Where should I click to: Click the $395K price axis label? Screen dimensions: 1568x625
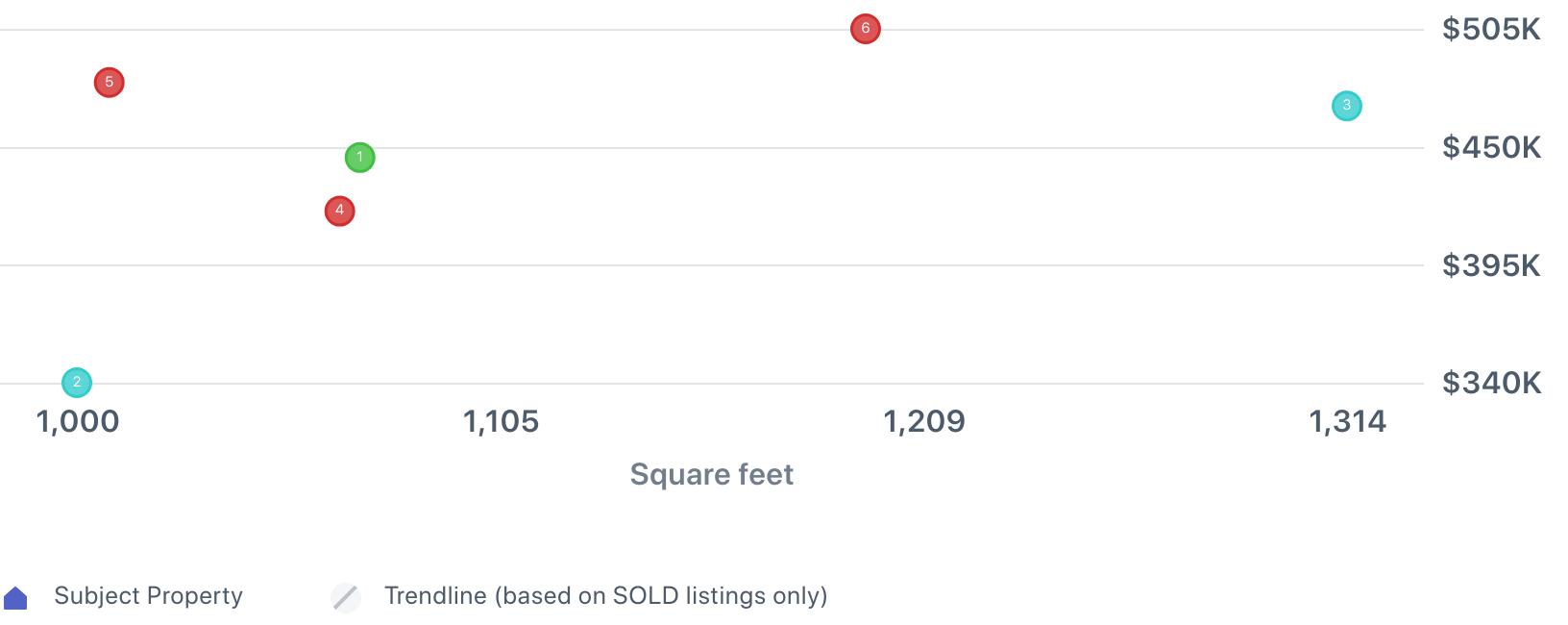click(x=1490, y=265)
